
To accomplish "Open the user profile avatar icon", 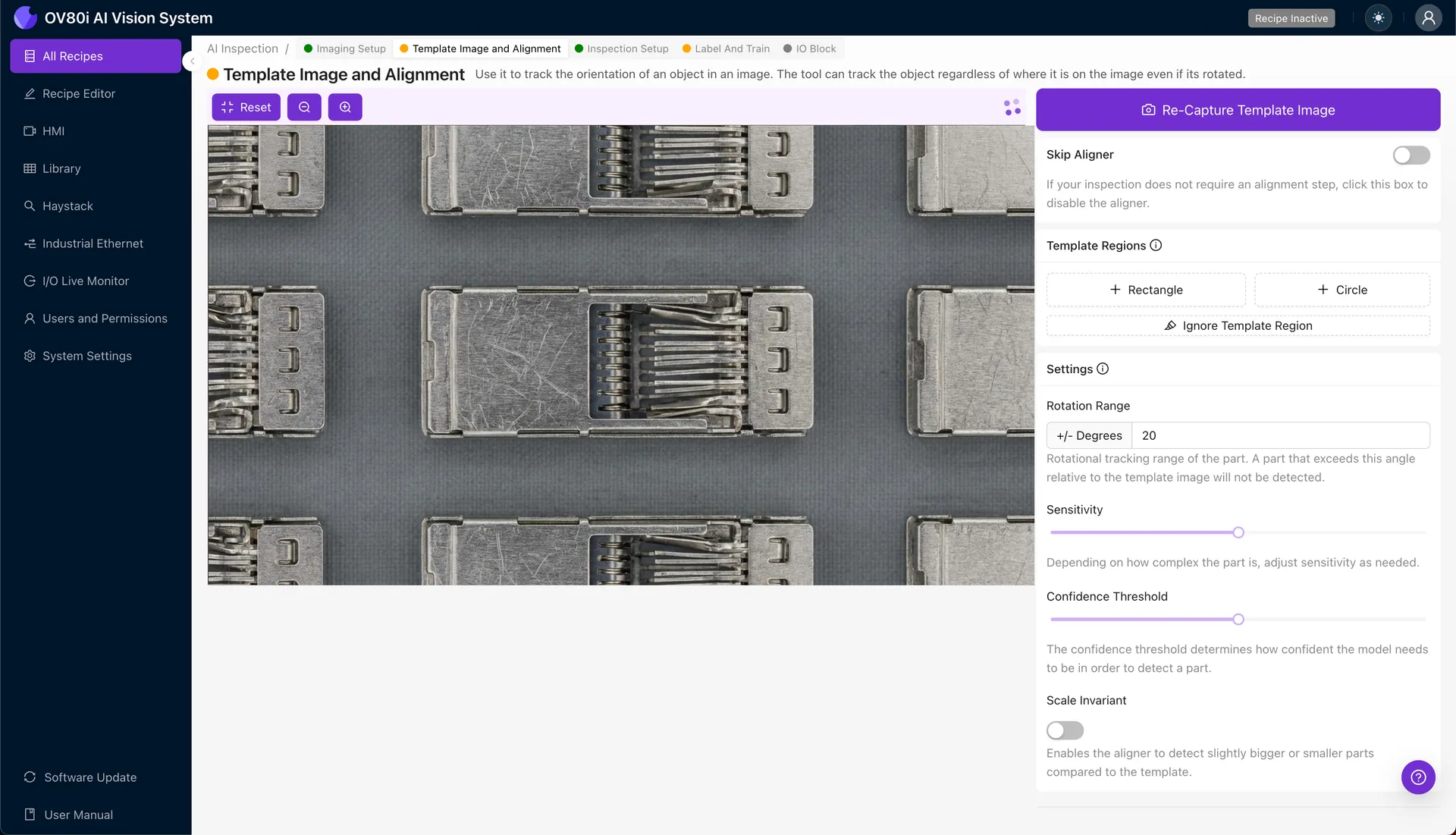I will [x=1428, y=18].
